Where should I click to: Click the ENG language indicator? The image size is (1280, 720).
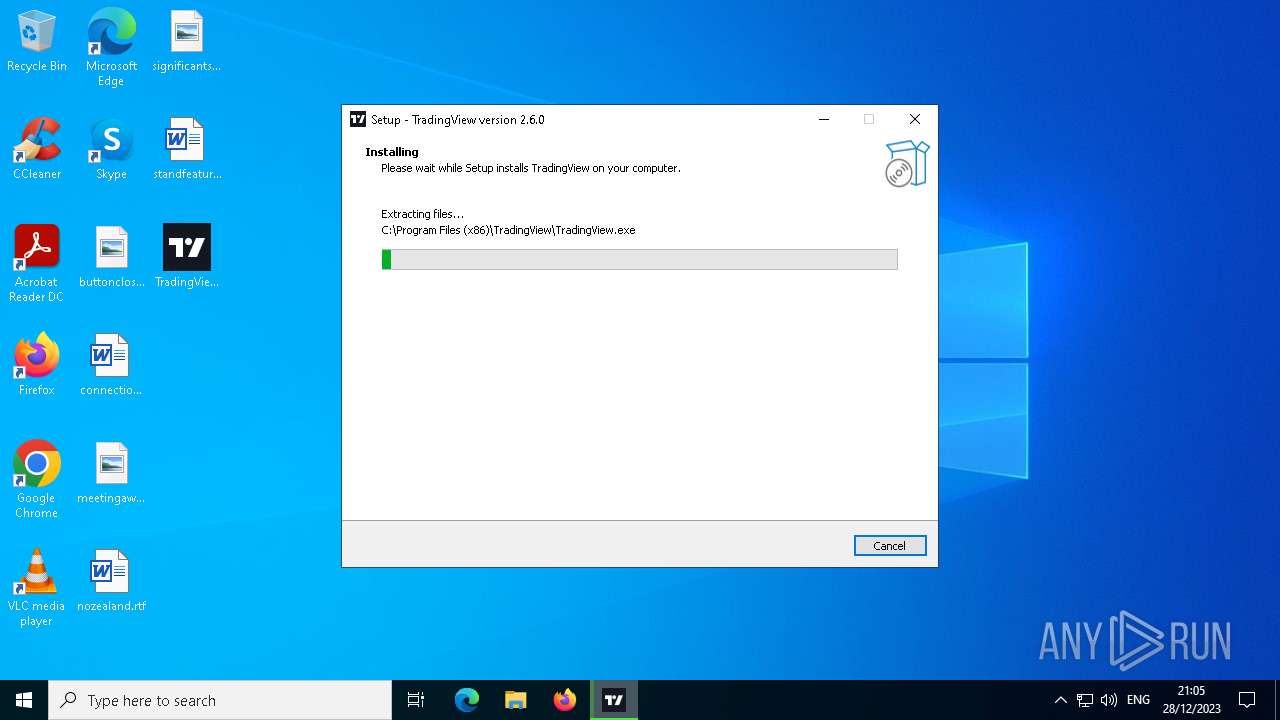[1138, 700]
